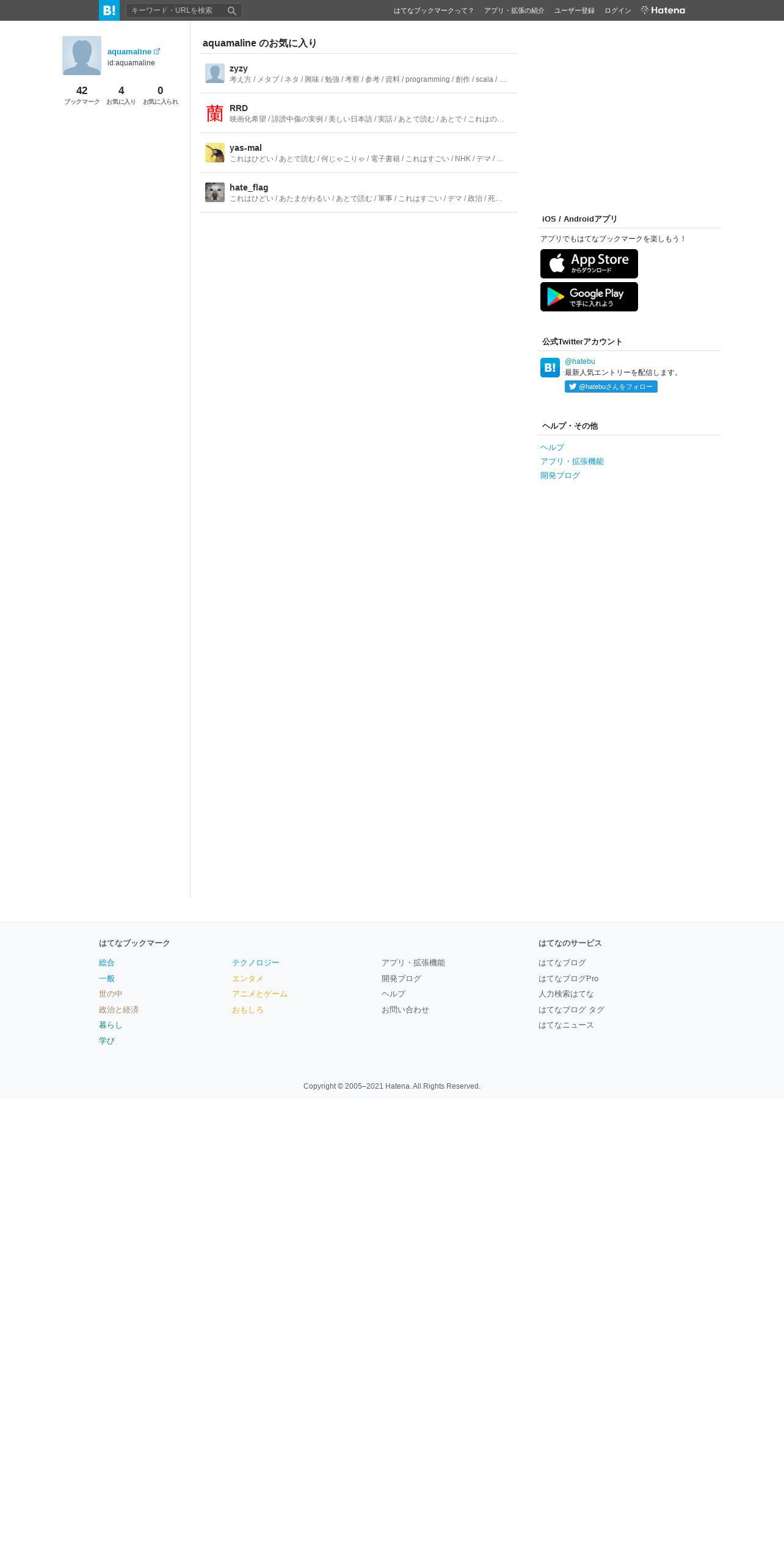784x1568 pixels.
Task: Click the App Store download badge
Action: tap(589, 264)
